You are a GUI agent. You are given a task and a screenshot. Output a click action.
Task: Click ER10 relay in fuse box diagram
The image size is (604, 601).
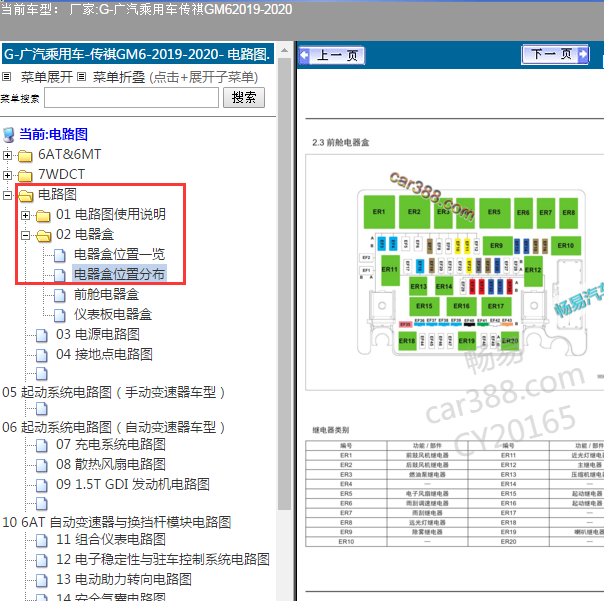565,245
